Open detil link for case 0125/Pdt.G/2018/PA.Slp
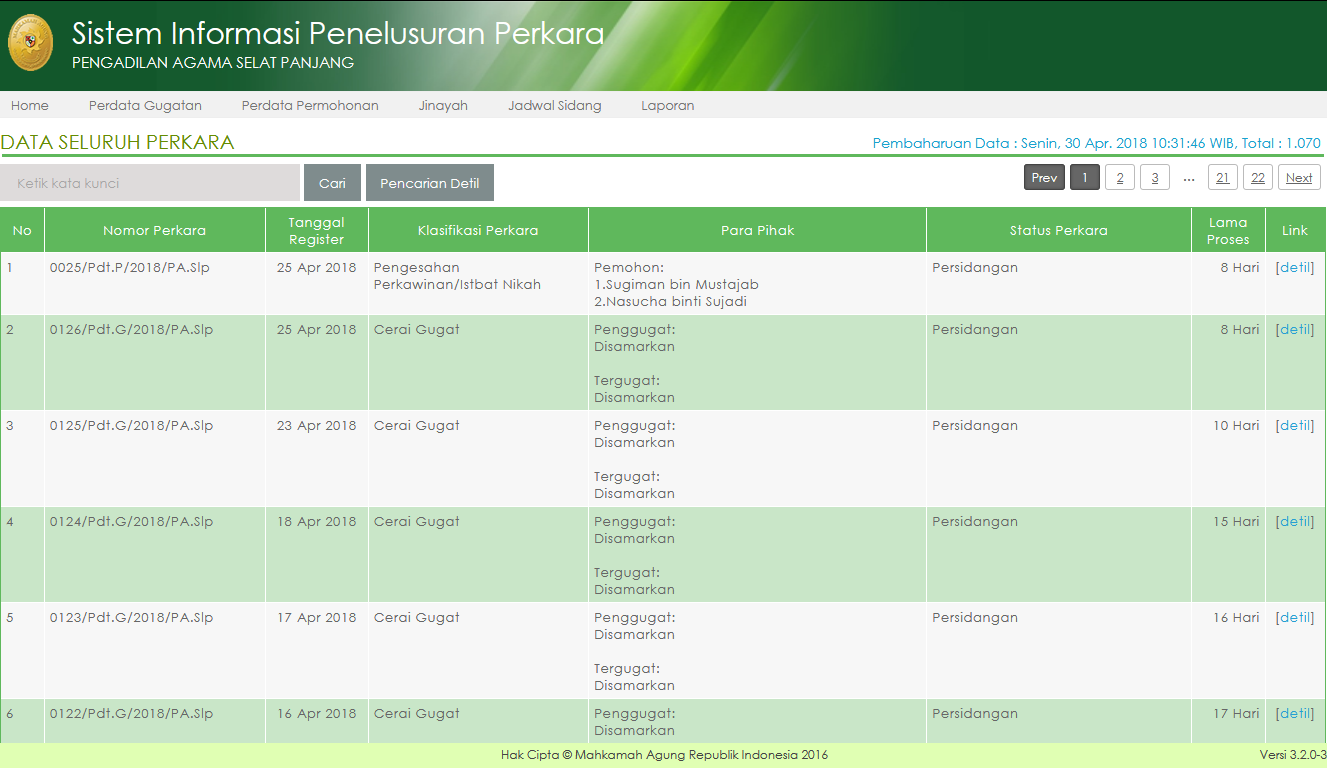The width and height of the screenshot is (1327, 768). (1295, 426)
